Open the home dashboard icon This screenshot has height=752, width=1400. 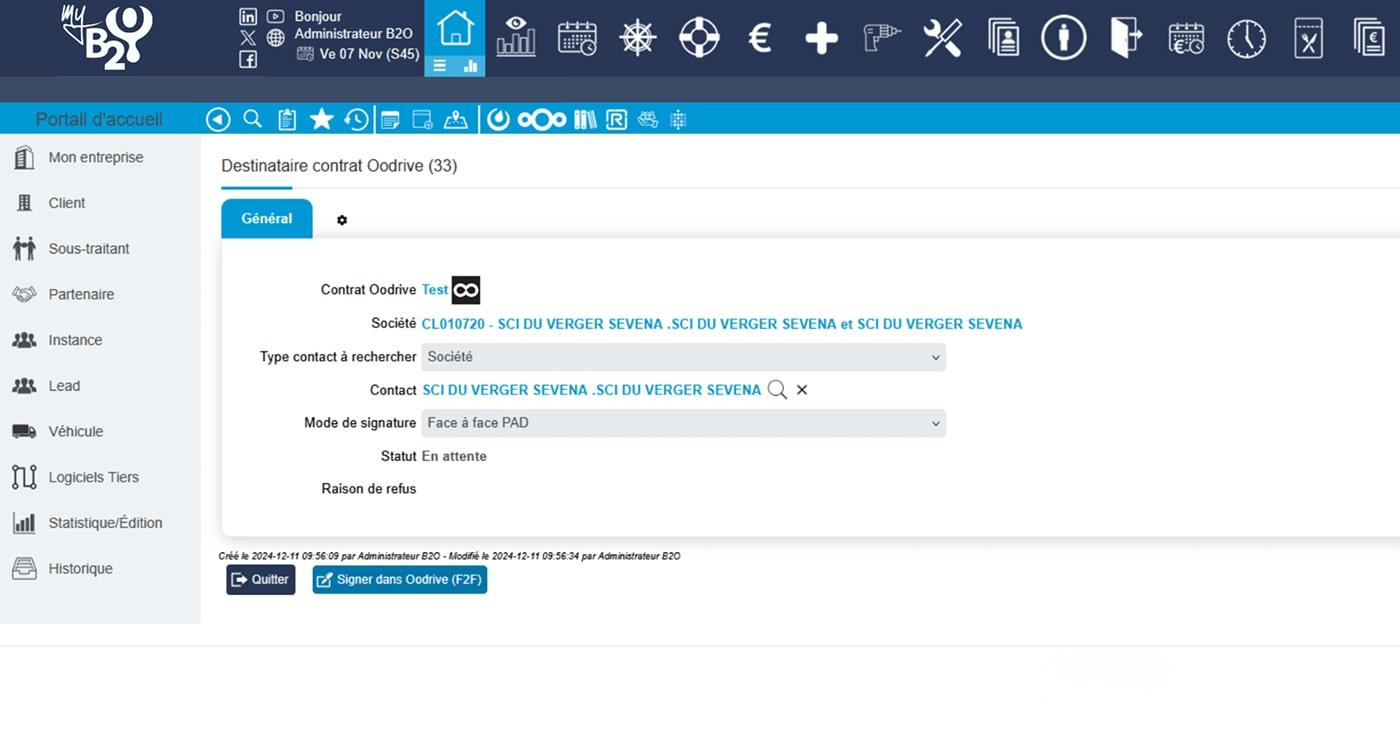(455, 28)
